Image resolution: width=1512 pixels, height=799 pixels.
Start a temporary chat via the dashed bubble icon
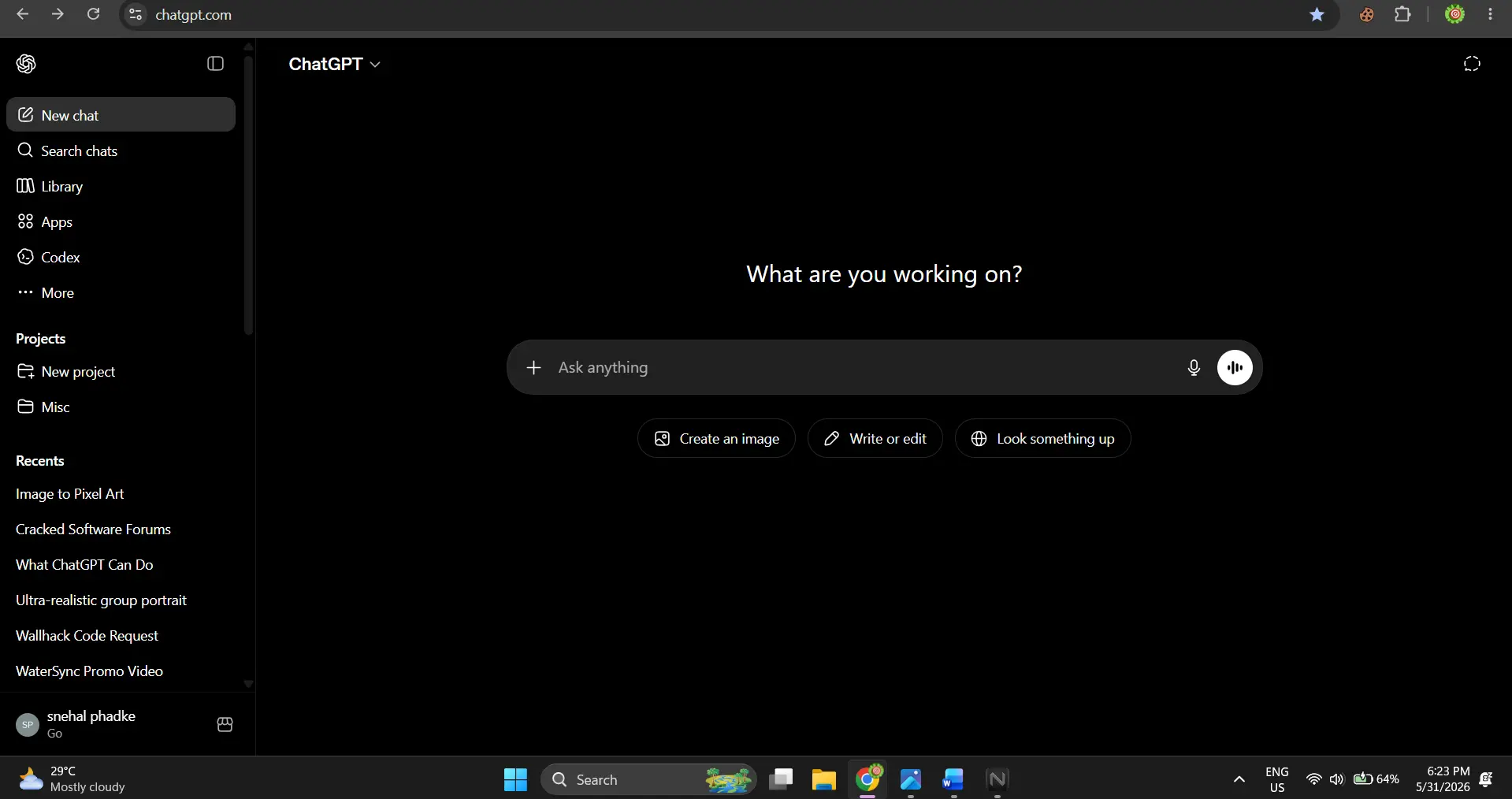click(x=1472, y=64)
